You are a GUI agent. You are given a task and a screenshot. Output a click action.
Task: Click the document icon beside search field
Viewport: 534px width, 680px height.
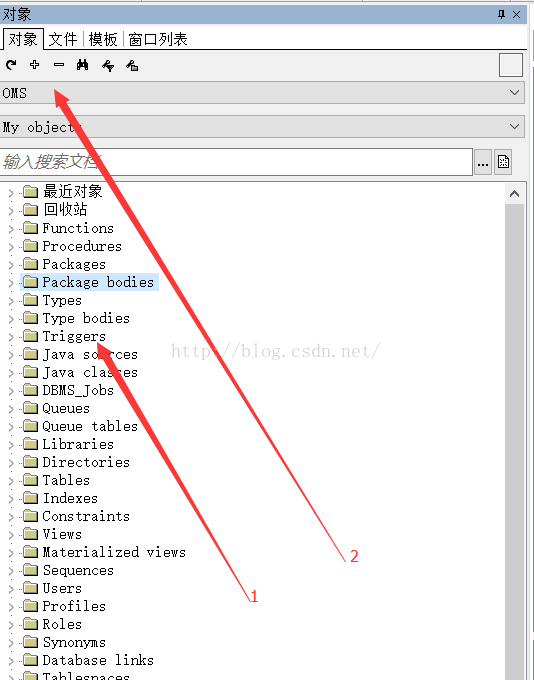(x=503, y=162)
